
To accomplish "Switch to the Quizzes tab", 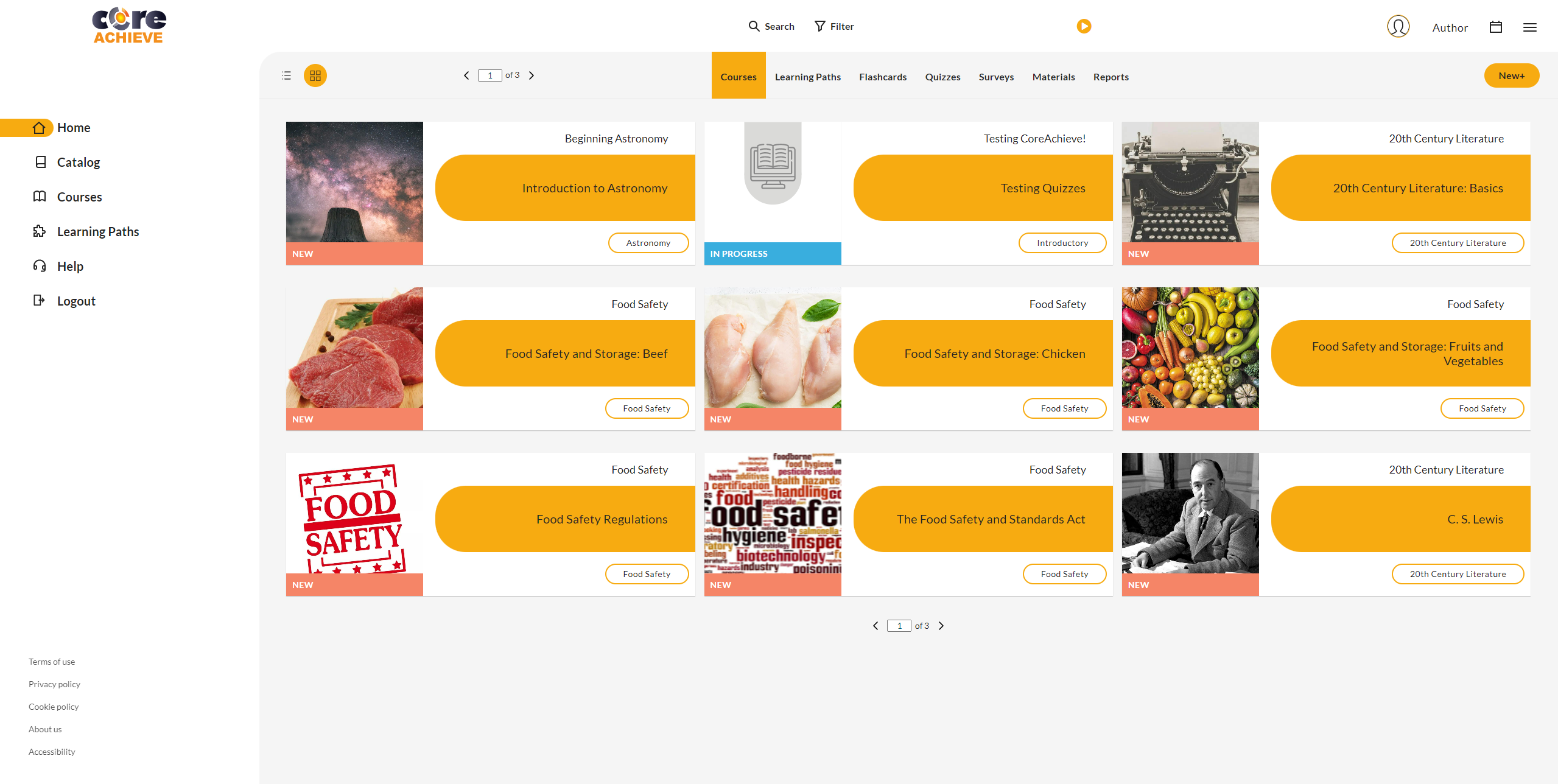I will [942, 76].
